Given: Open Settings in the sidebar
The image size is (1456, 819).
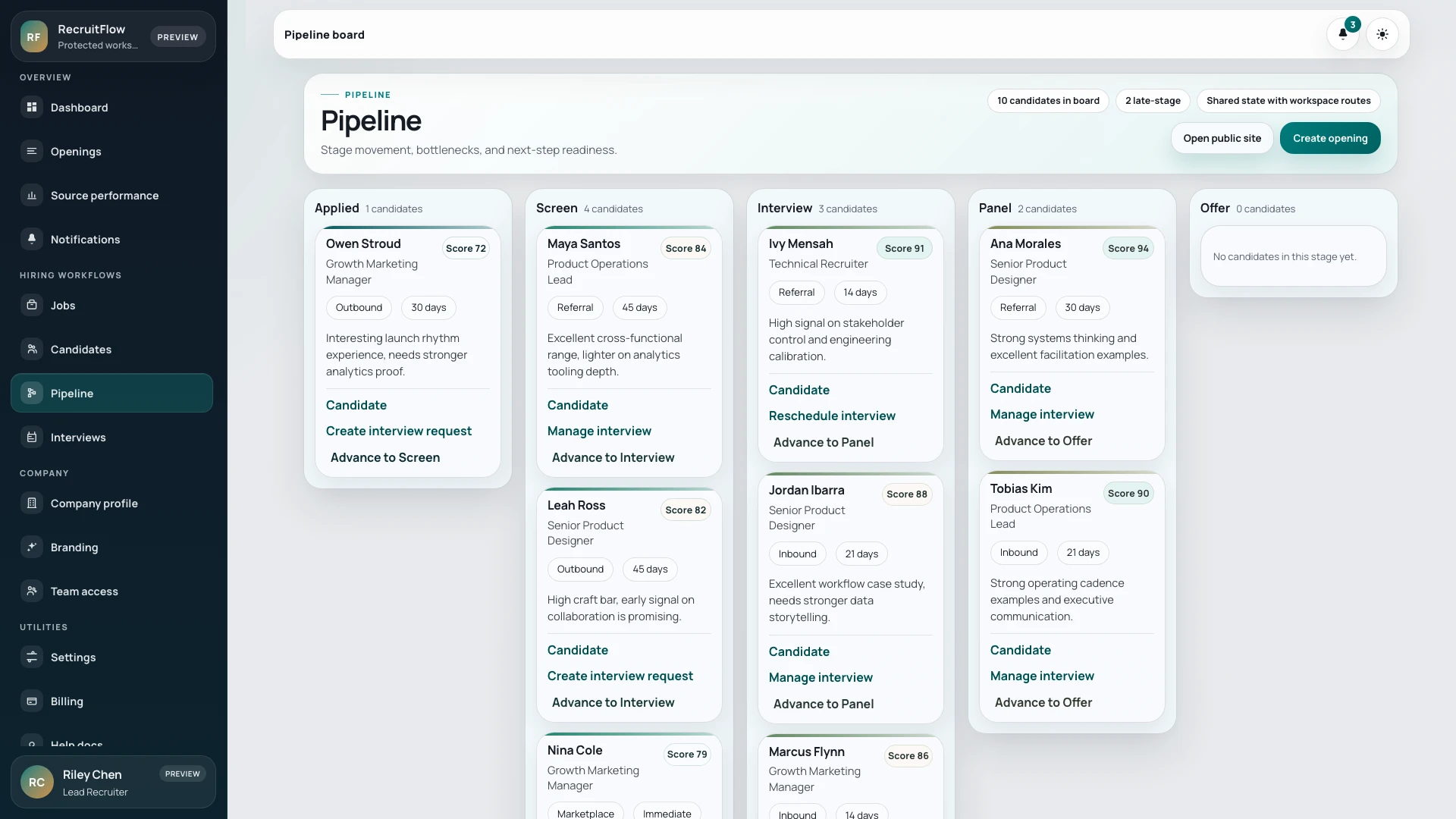Looking at the screenshot, I should click(111, 657).
